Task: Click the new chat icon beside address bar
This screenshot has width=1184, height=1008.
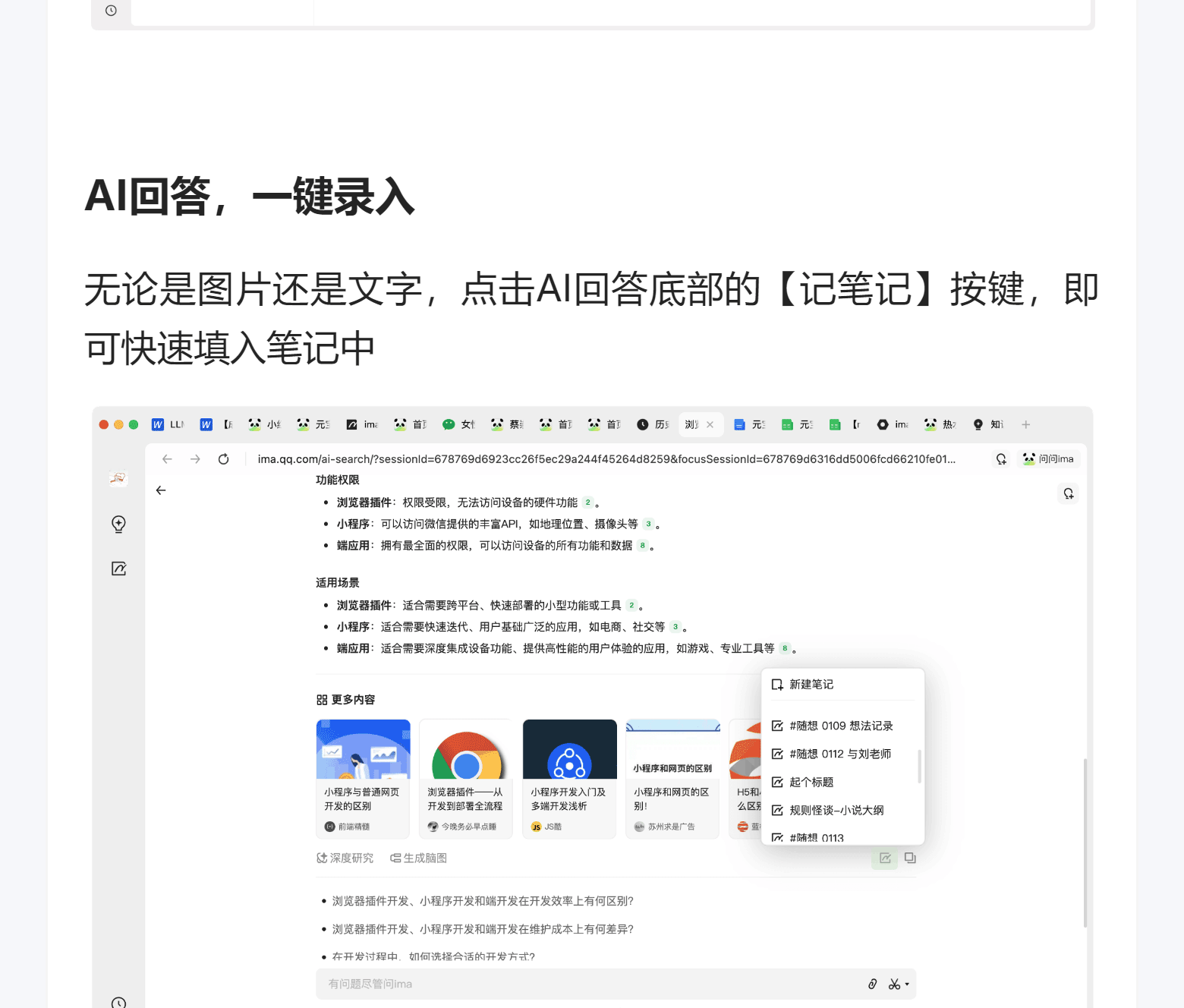Action: (x=1001, y=459)
